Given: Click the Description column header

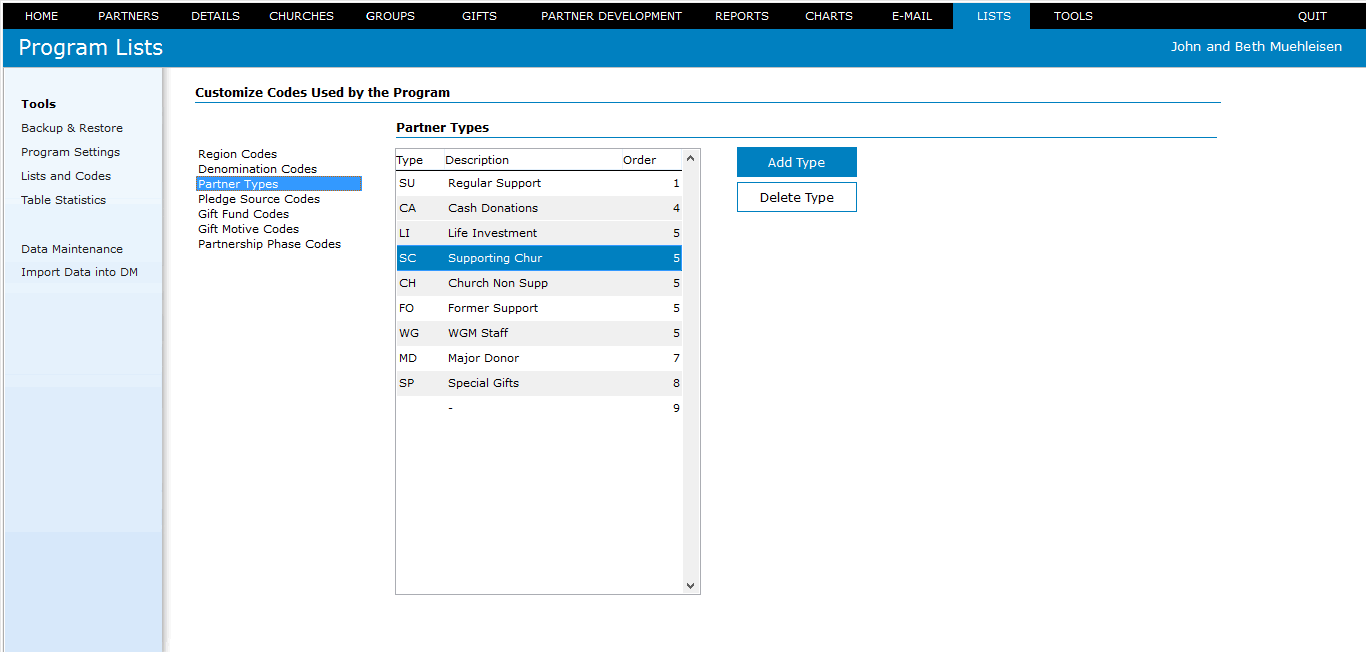Looking at the screenshot, I should click(477, 160).
